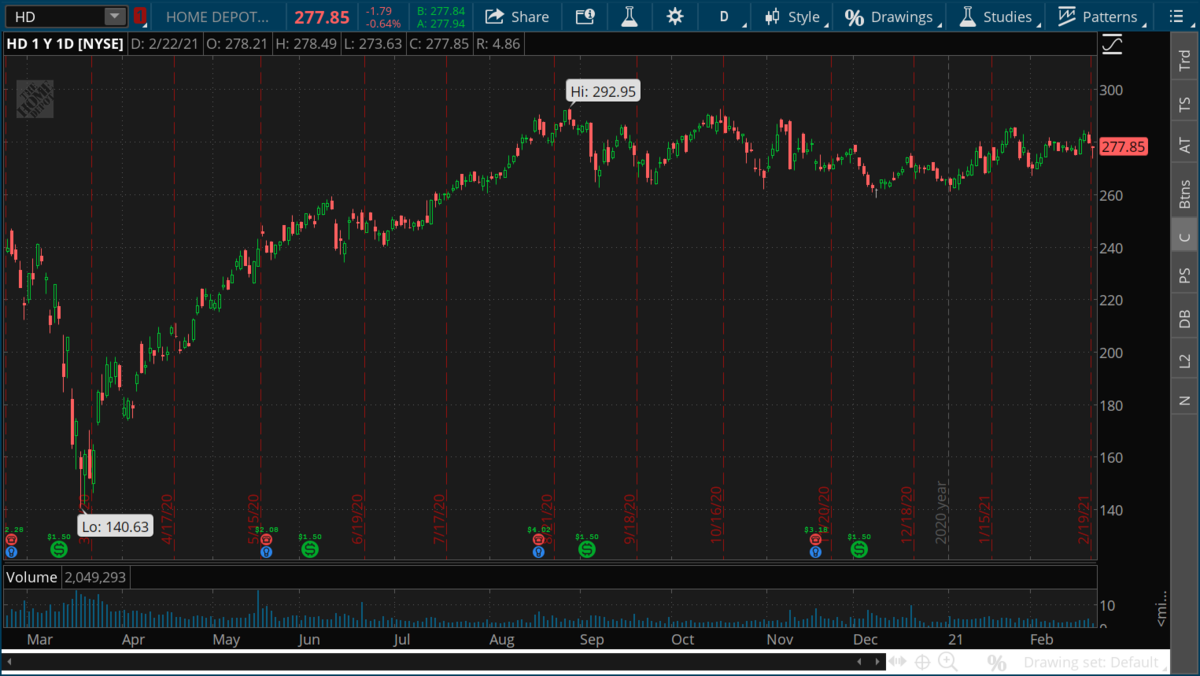1200x676 pixels.
Task: Click the red clipboard link icon beside HD
Action: (140, 16)
